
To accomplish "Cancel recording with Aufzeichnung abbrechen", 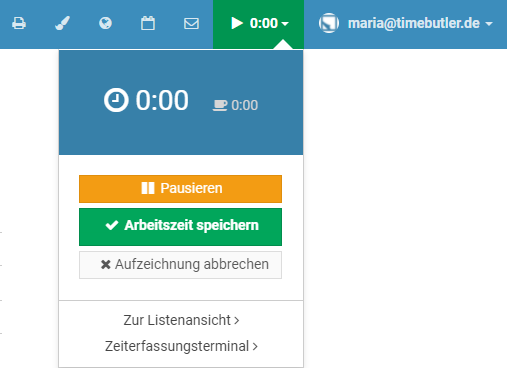I will point(180,265).
